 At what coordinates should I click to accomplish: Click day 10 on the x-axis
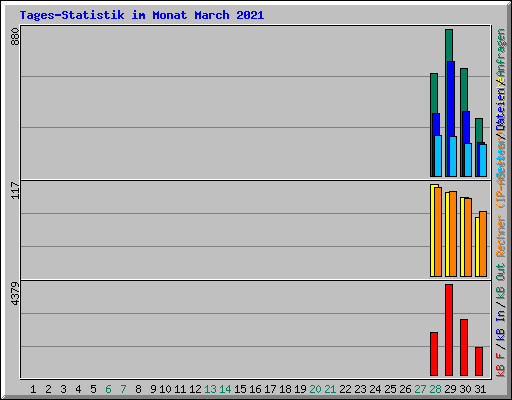(x=165, y=389)
